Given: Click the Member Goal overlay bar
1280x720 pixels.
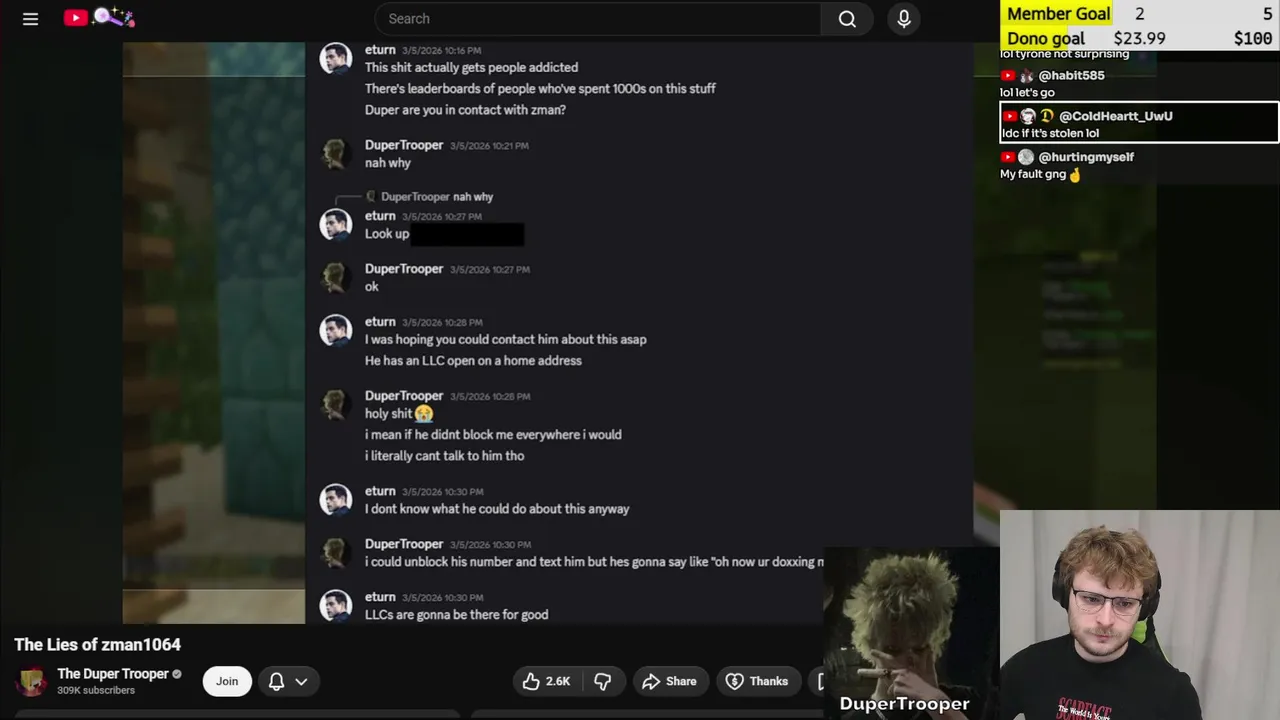Looking at the screenshot, I should 1139,13.
